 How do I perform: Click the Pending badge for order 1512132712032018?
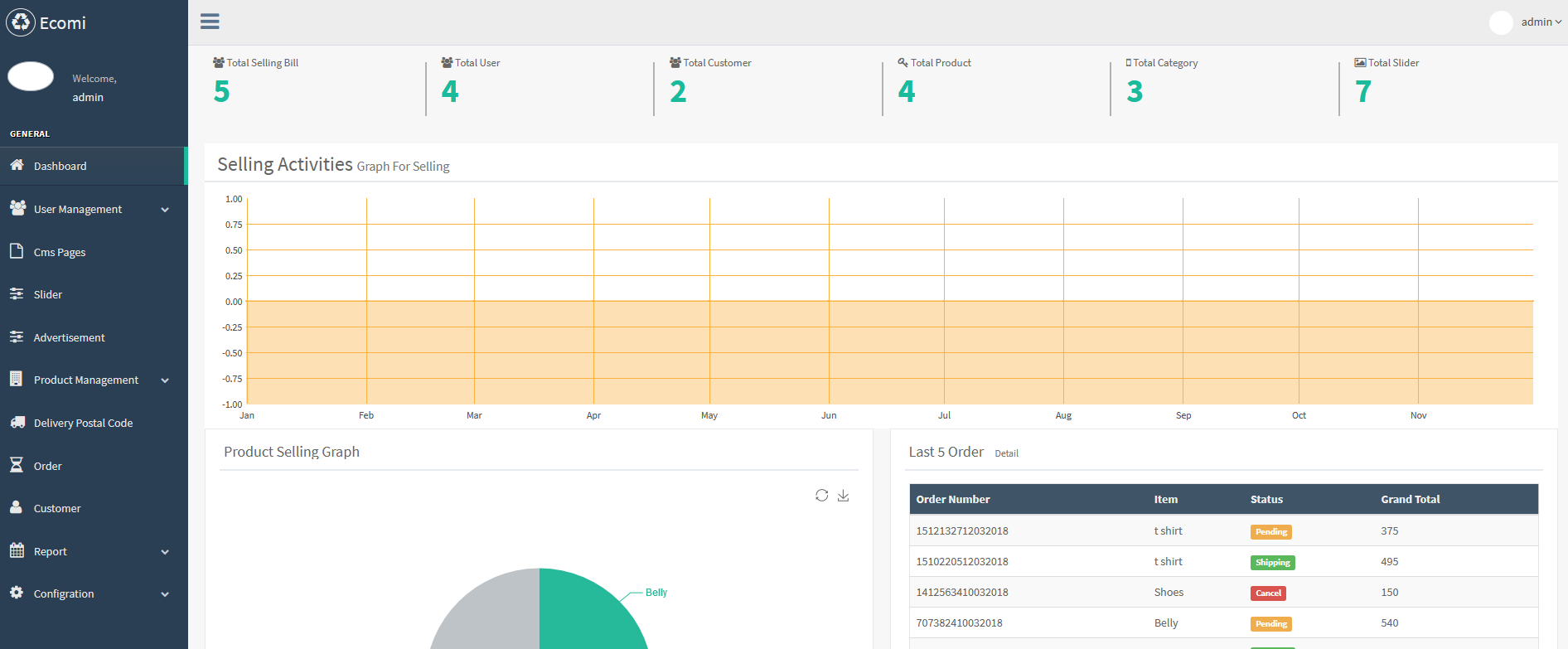click(x=1271, y=532)
